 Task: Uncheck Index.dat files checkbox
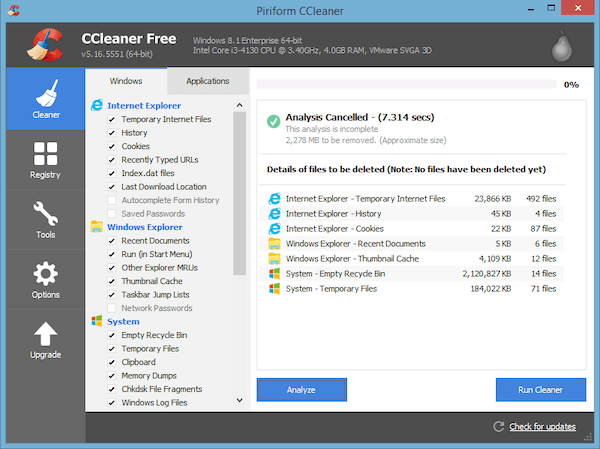112,173
